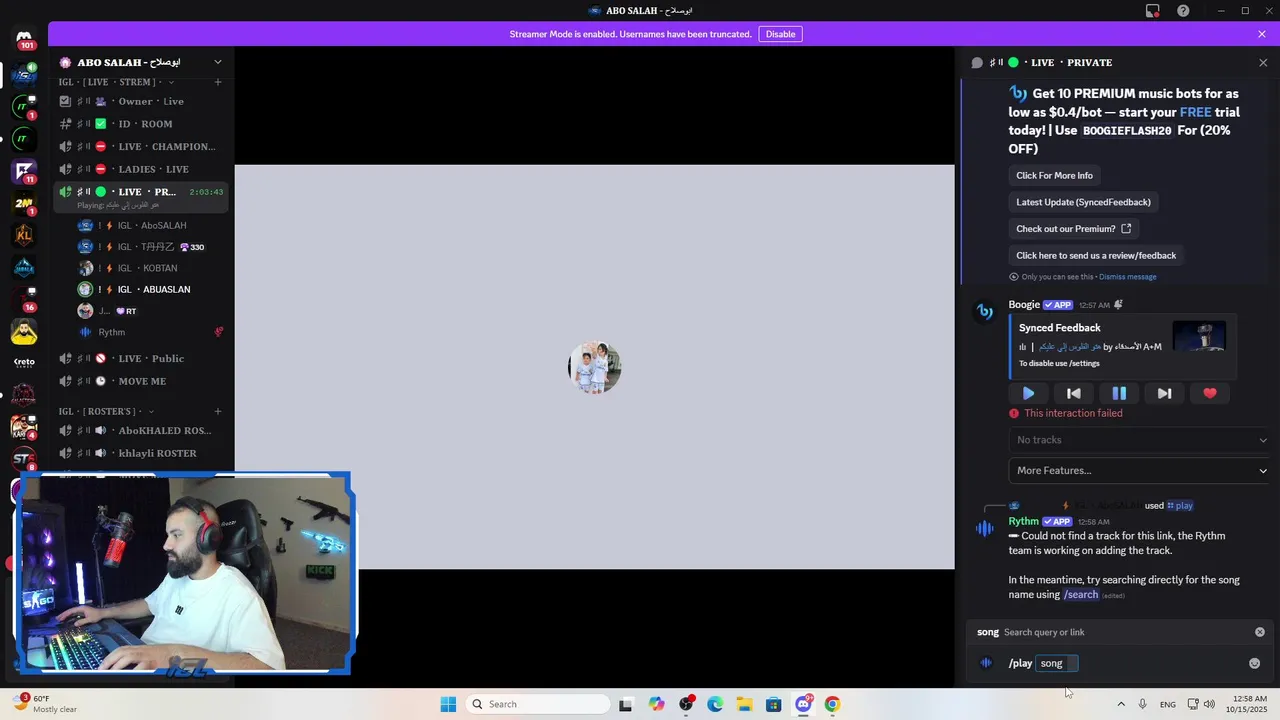
Task: Click the Synced Feedback album thumbnail
Action: [x=1199, y=336]
